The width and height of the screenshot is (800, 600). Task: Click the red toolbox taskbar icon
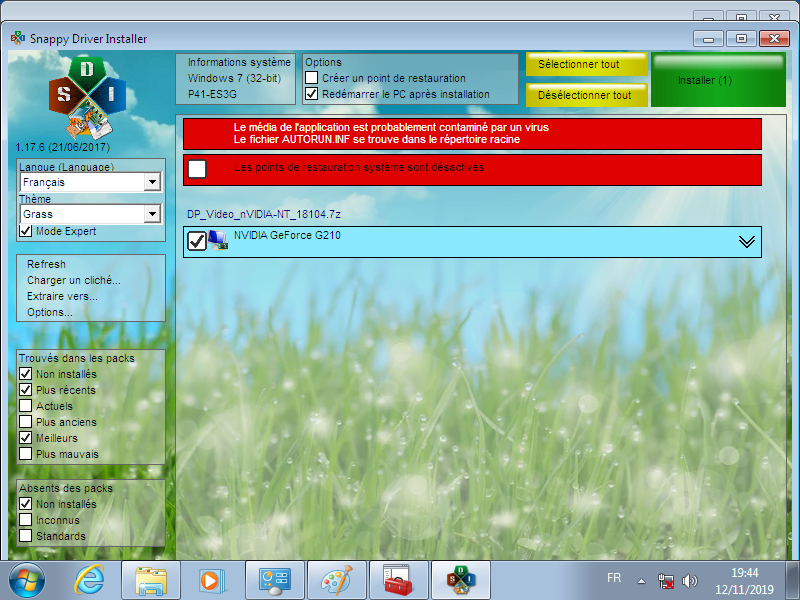click(x=398, y=579)
